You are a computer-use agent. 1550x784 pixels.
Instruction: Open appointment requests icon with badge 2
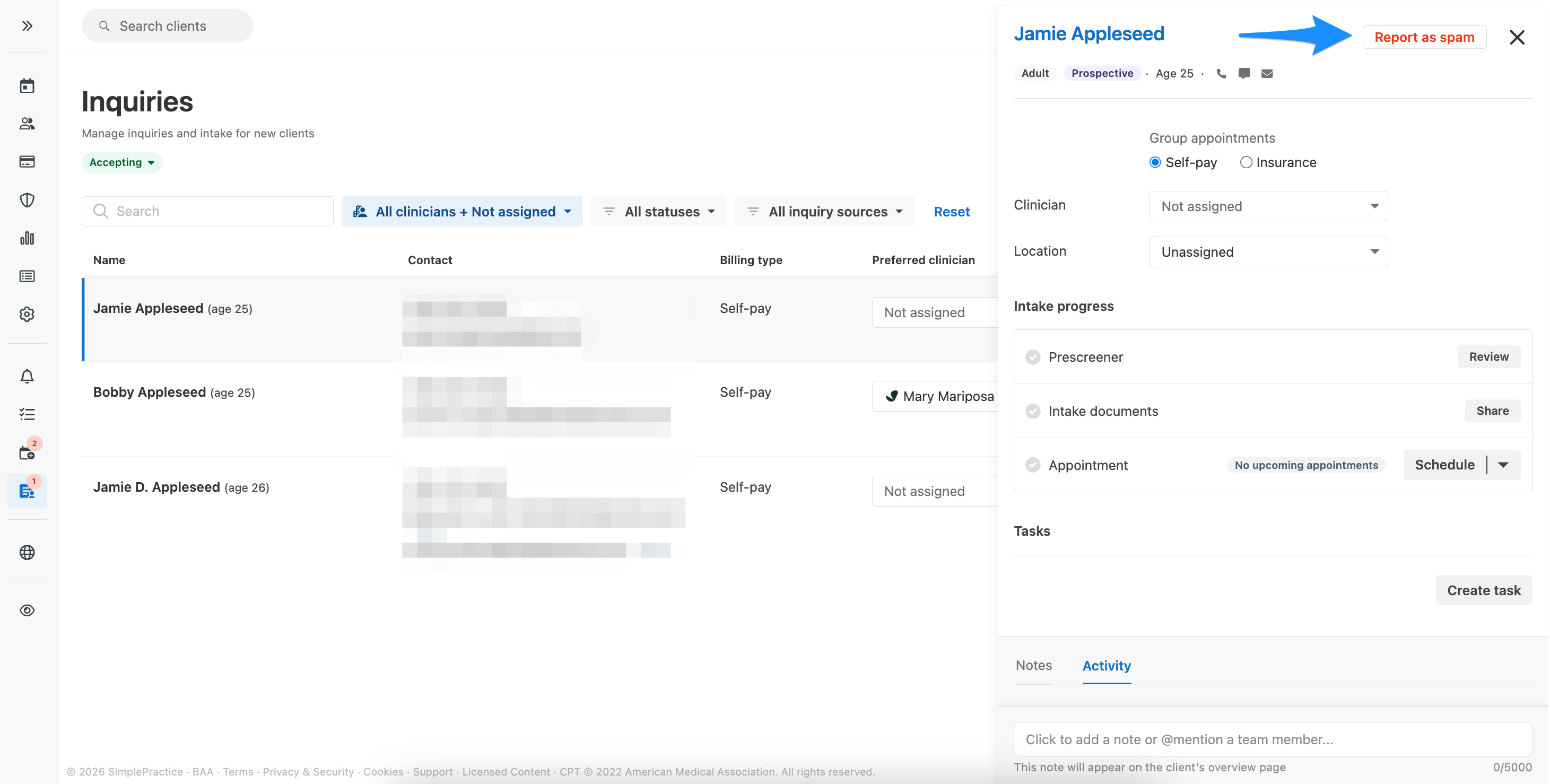click(x=27, y=452)
